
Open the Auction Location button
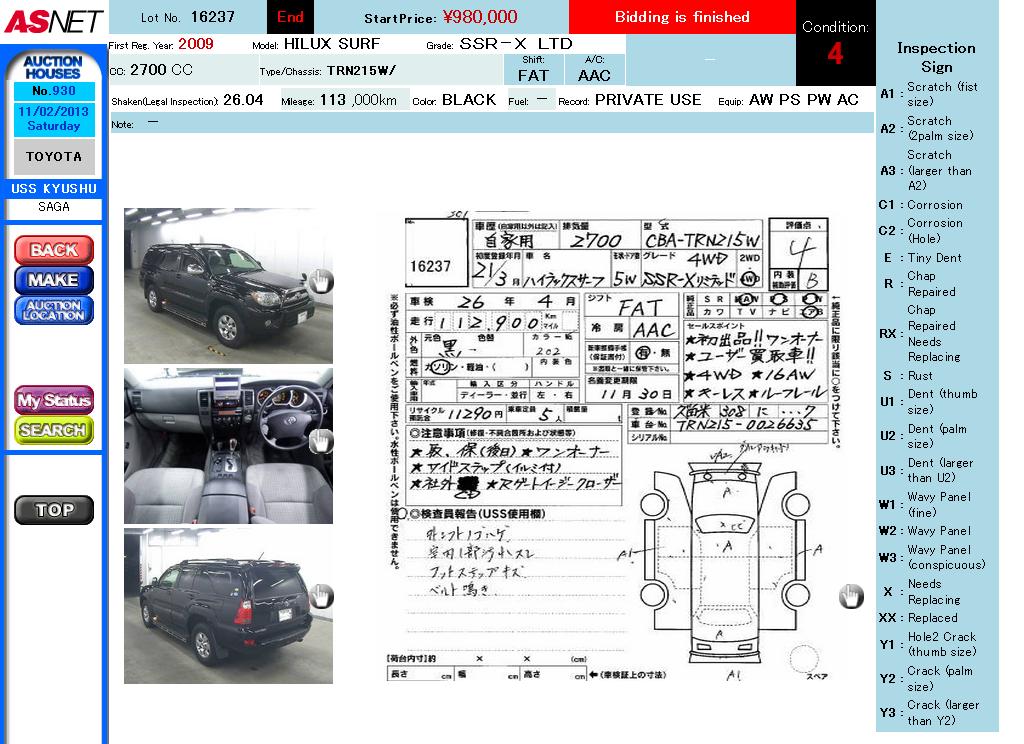pyautogui.click(x=54, y=311)
